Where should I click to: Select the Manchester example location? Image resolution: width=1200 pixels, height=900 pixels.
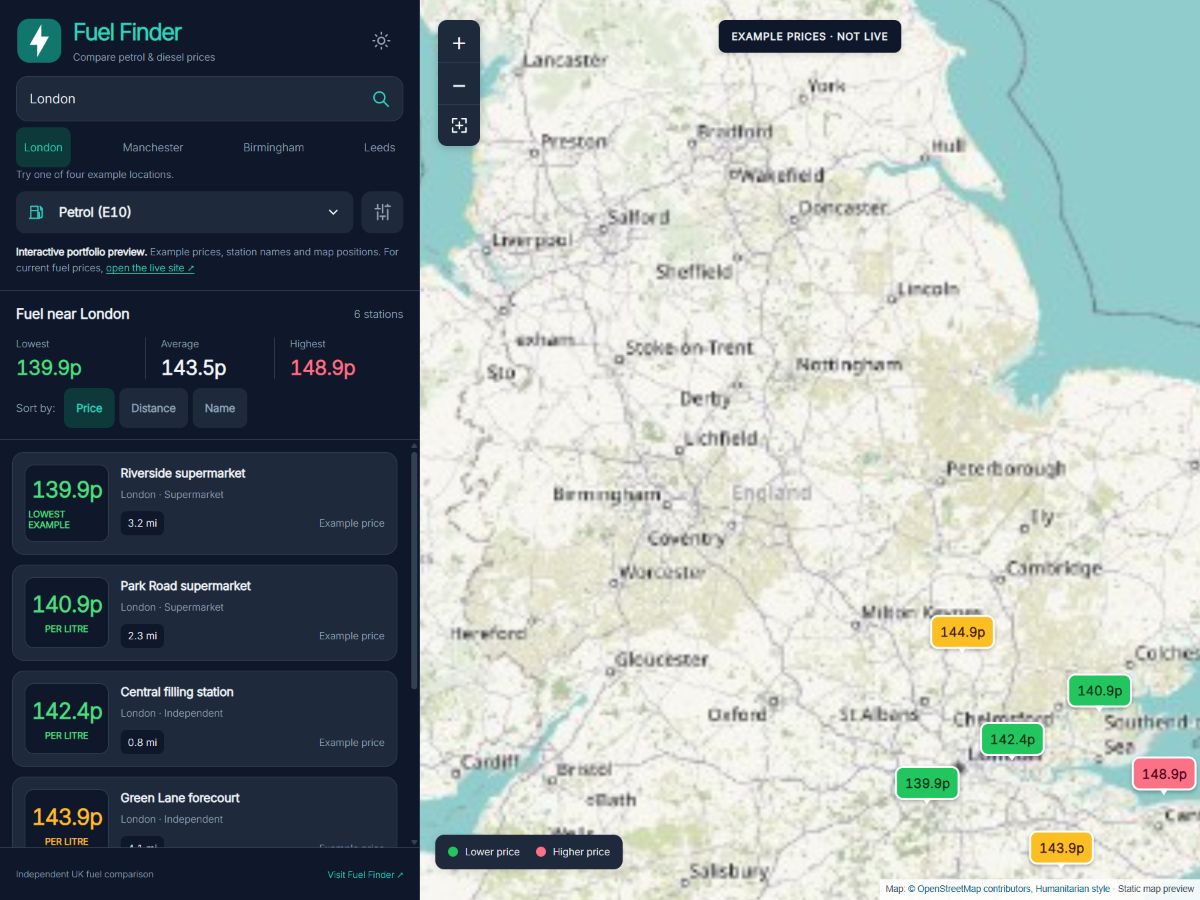pyautogui.click(x=153, y=147)
